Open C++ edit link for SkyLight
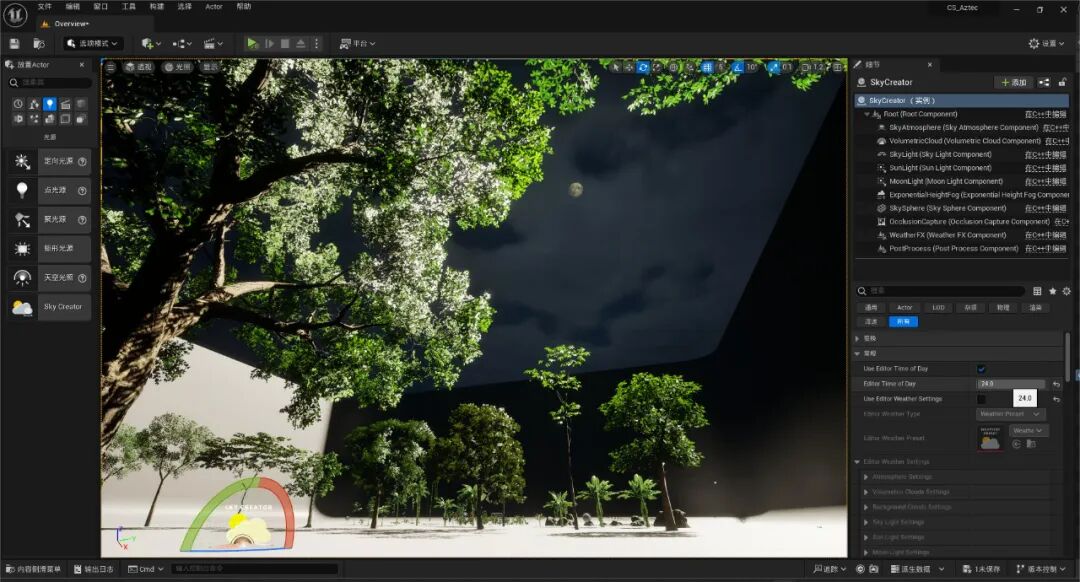This screenshot has width=1080, height=582. coord(1046,154)
